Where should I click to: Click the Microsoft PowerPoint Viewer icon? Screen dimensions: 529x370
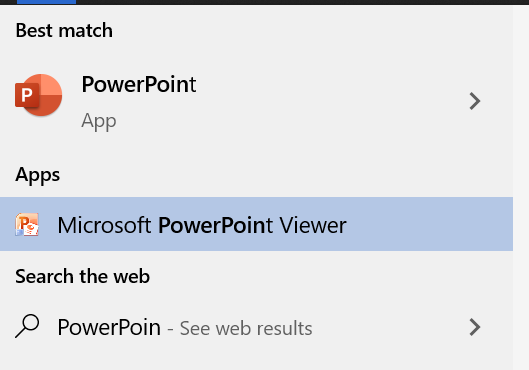[x=27, y=224]
